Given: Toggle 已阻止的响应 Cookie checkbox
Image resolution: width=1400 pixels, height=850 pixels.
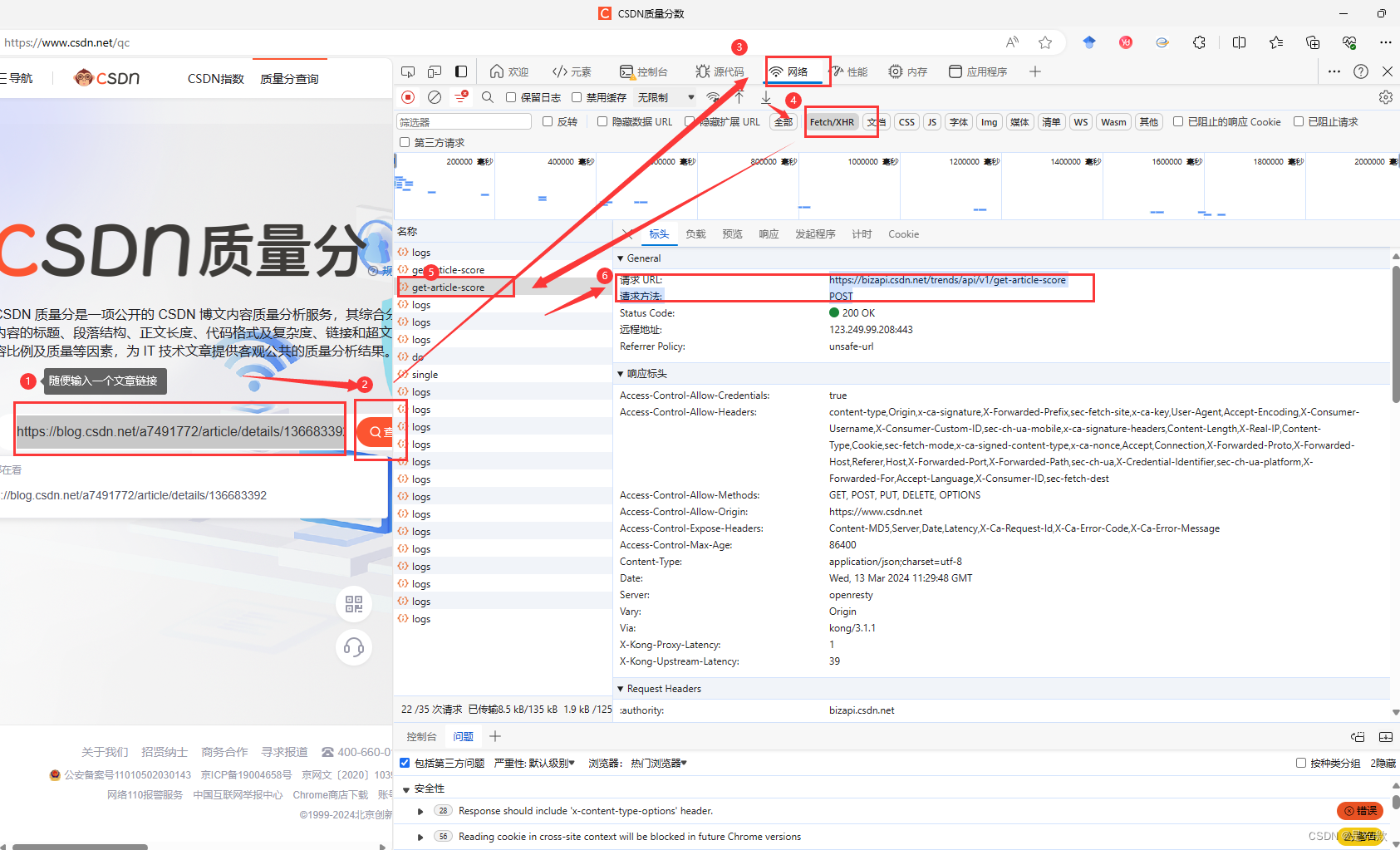Looking at the screenshot, I should click(x=1178, y=121).
